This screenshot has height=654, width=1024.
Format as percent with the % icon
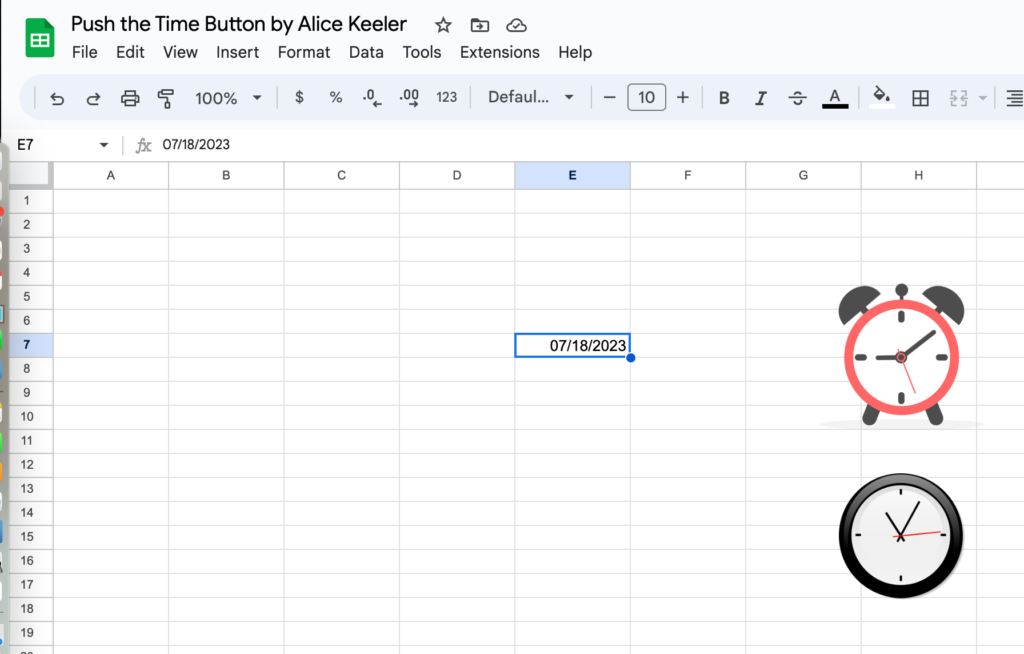pos(336,97)
